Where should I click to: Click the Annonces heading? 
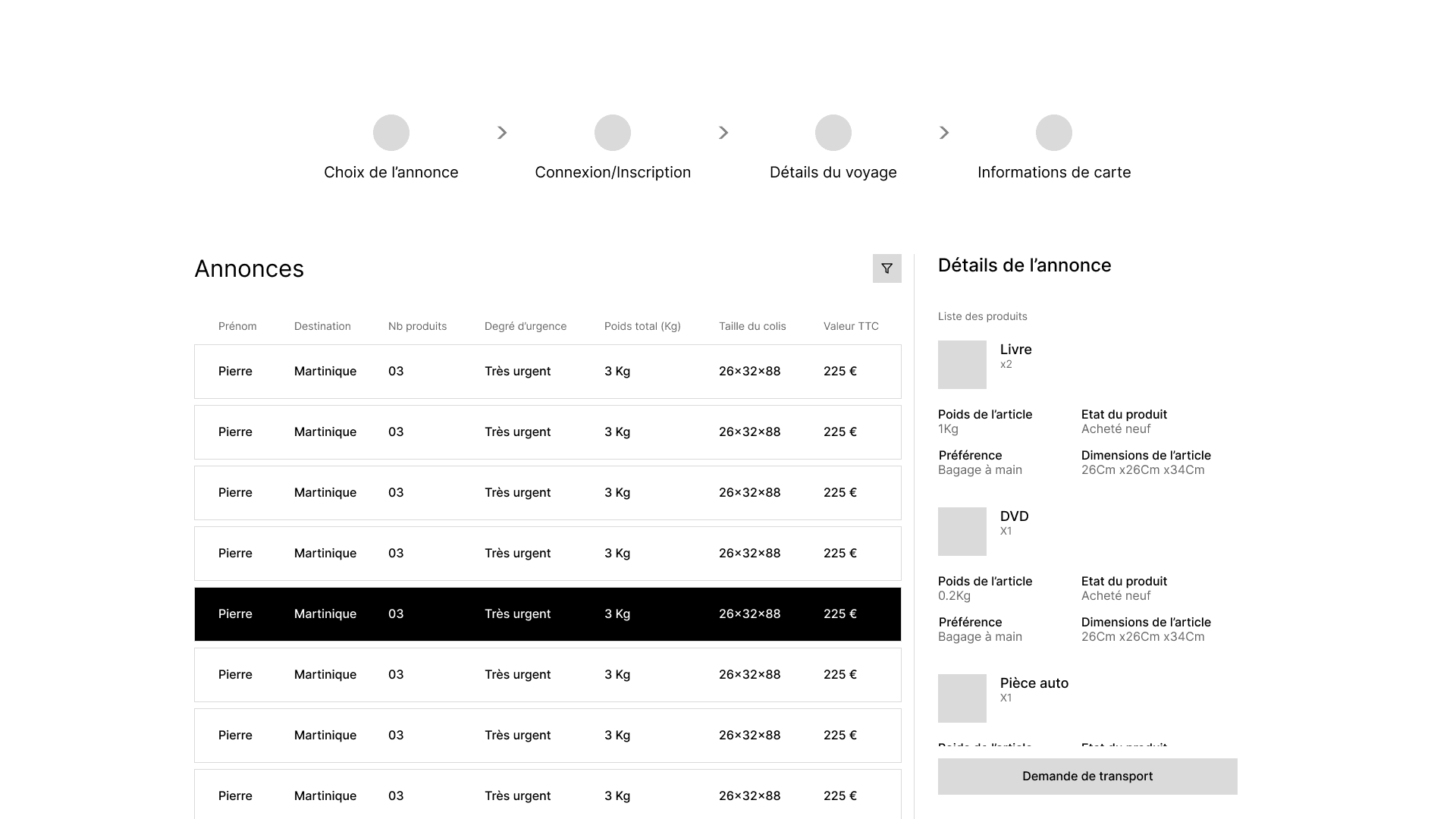point(249,269)
